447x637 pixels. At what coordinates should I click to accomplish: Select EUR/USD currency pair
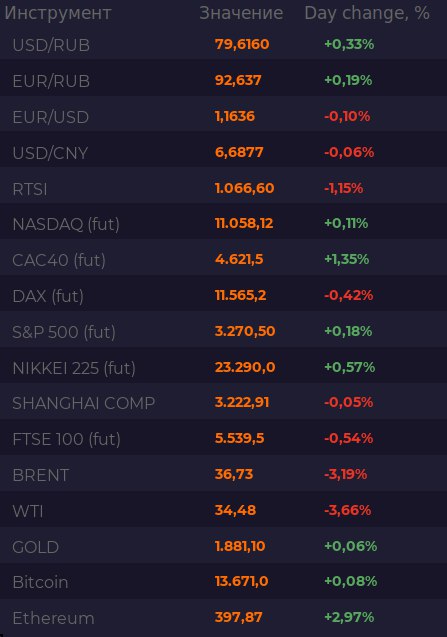pos(224,116)
